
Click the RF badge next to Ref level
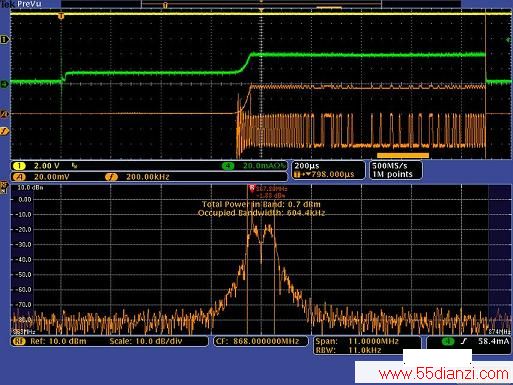tap(19, 341)
